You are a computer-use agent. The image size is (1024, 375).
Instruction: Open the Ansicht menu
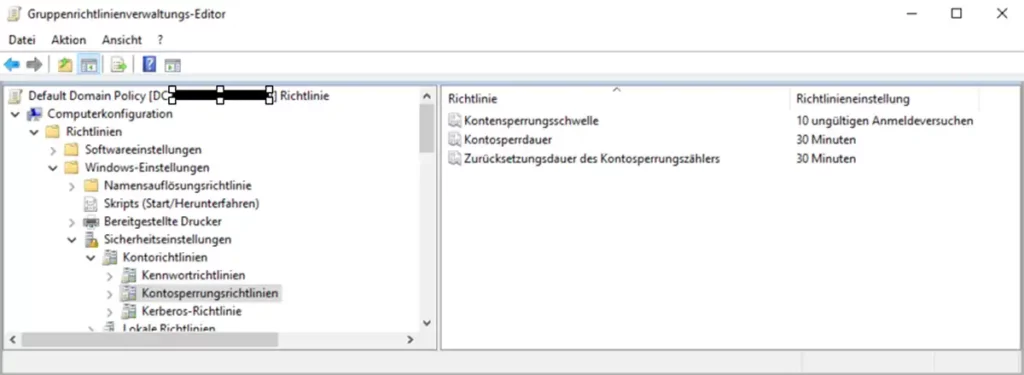121,40
